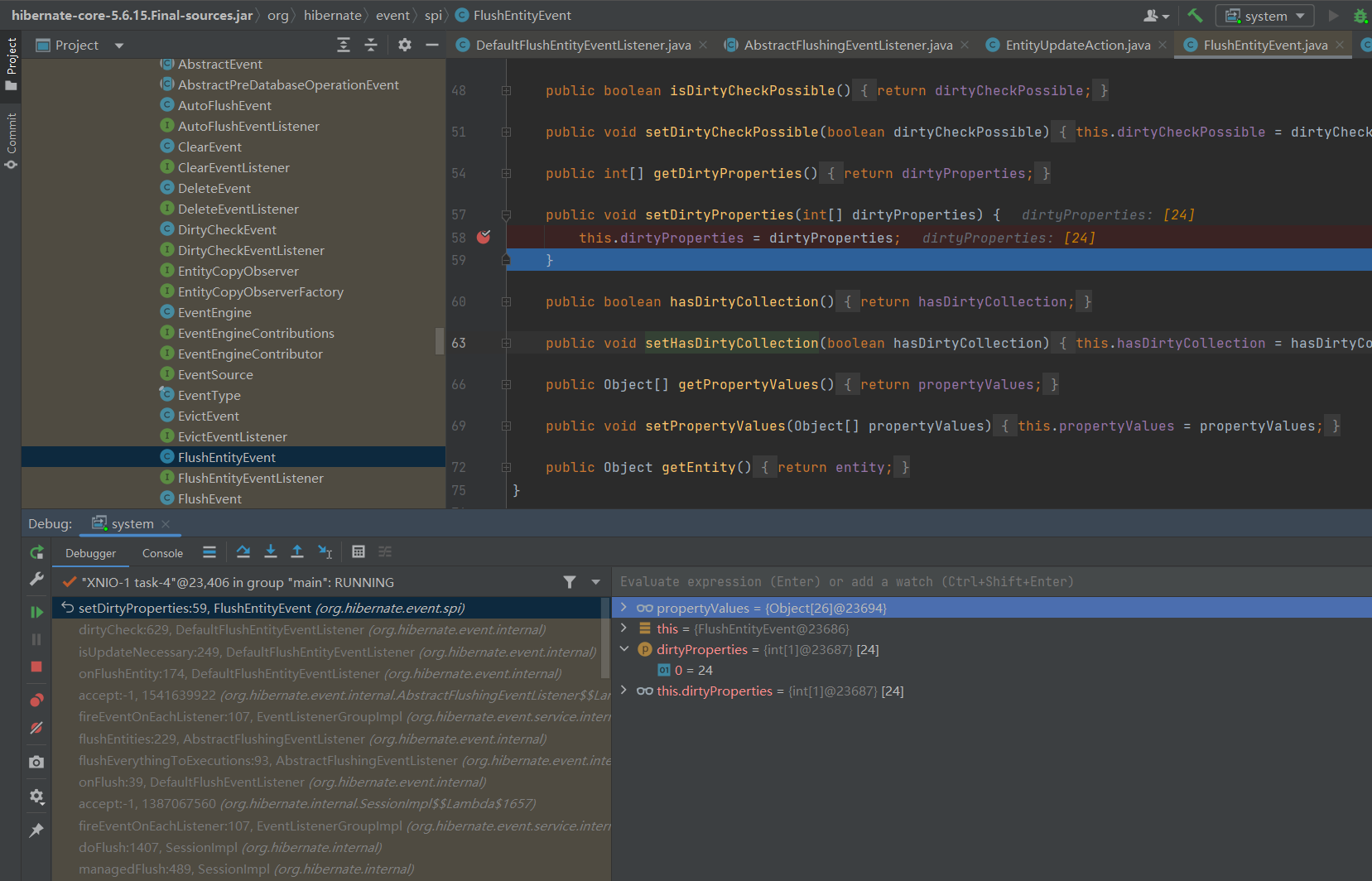The image size is (1372, 881).
Task: Open the Commit tool window
Action: (11, 141)
